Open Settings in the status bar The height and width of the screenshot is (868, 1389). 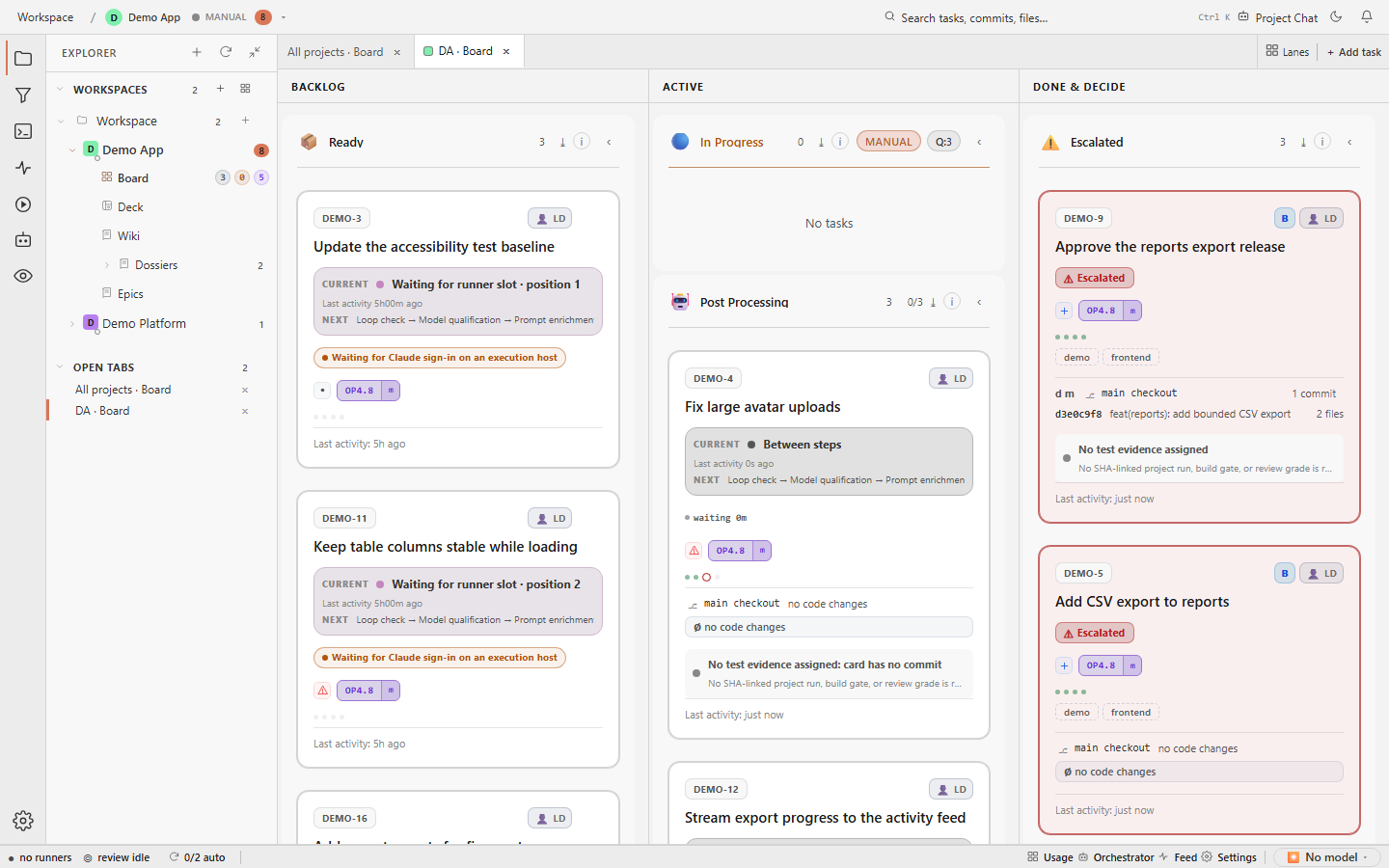click(1229, 857)
